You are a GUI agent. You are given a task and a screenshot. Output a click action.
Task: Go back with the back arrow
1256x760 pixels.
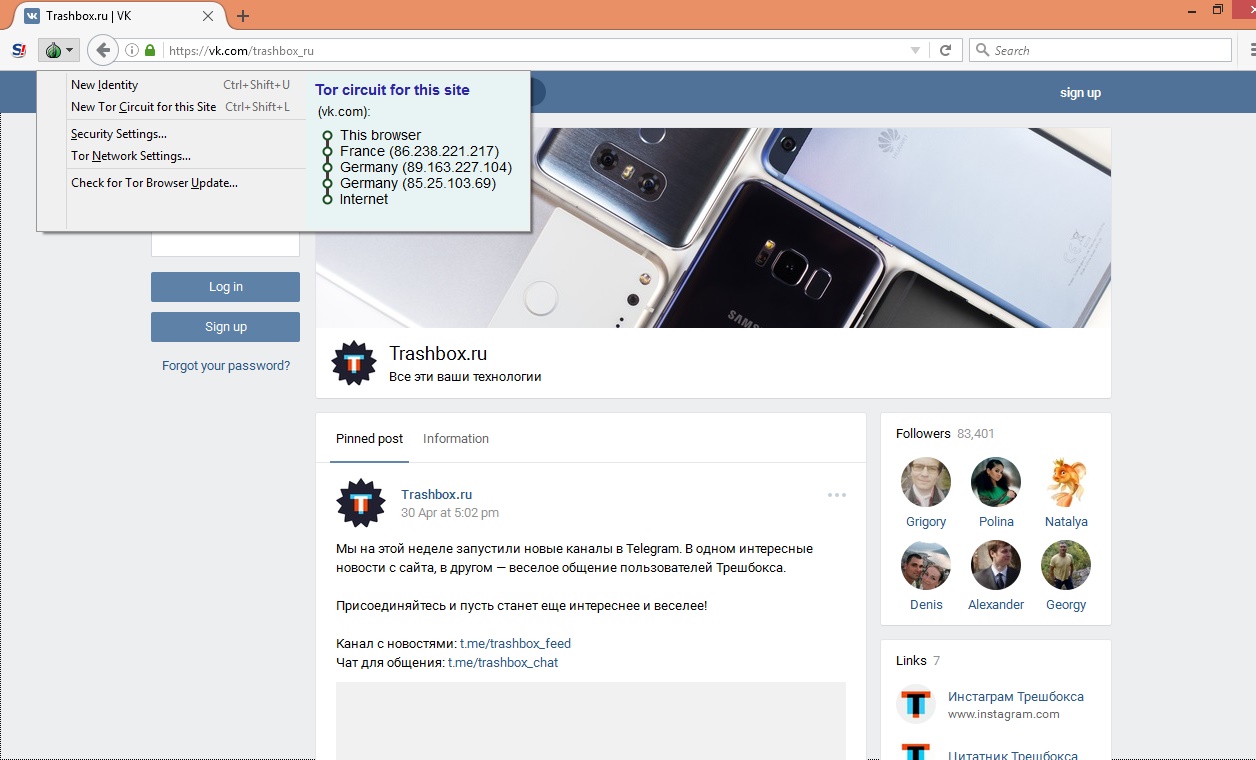102,50
